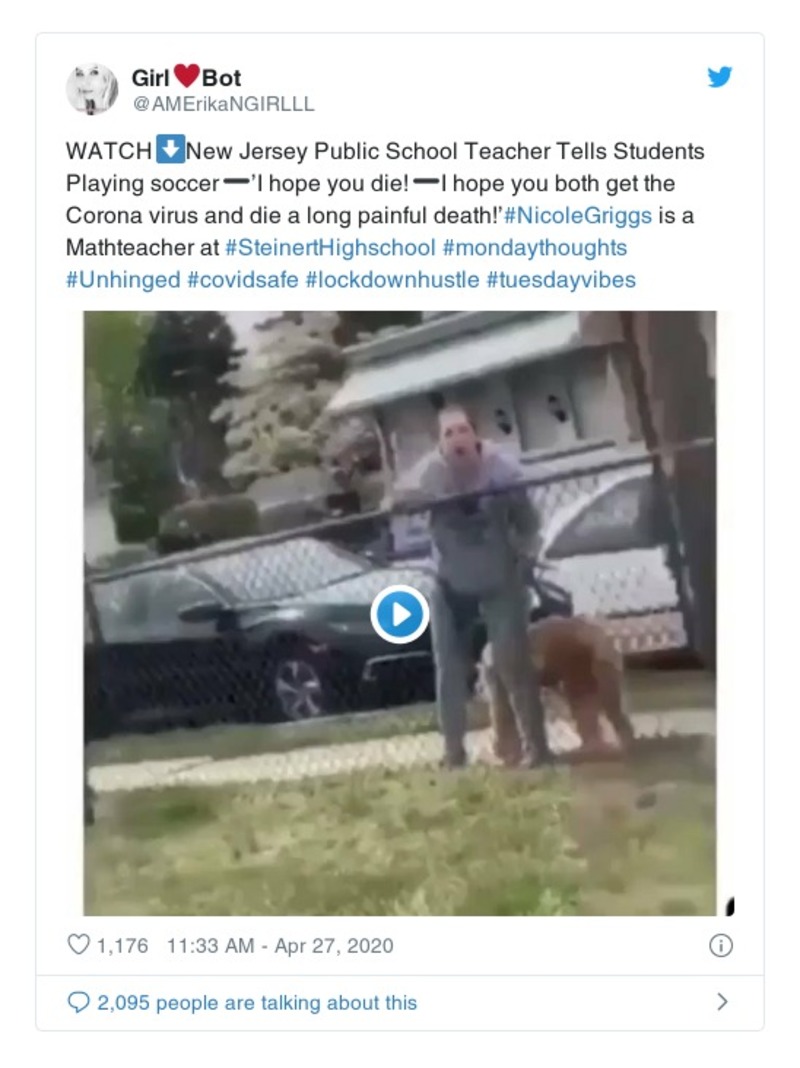Expand conversation with right chevron arrow
The image size is (800, 1068).
(x=722, y=1001)
